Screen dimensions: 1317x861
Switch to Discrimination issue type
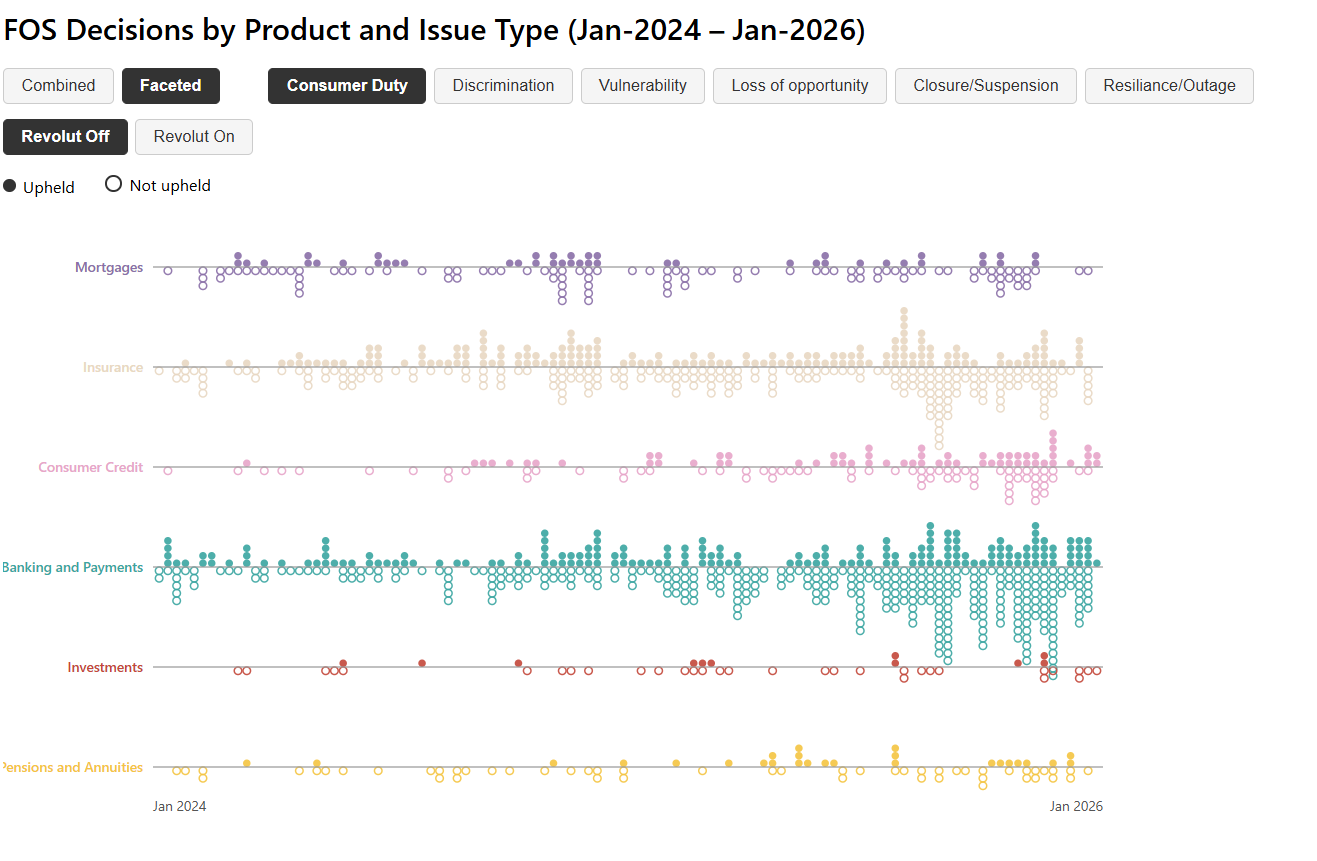tap(503, 86)
